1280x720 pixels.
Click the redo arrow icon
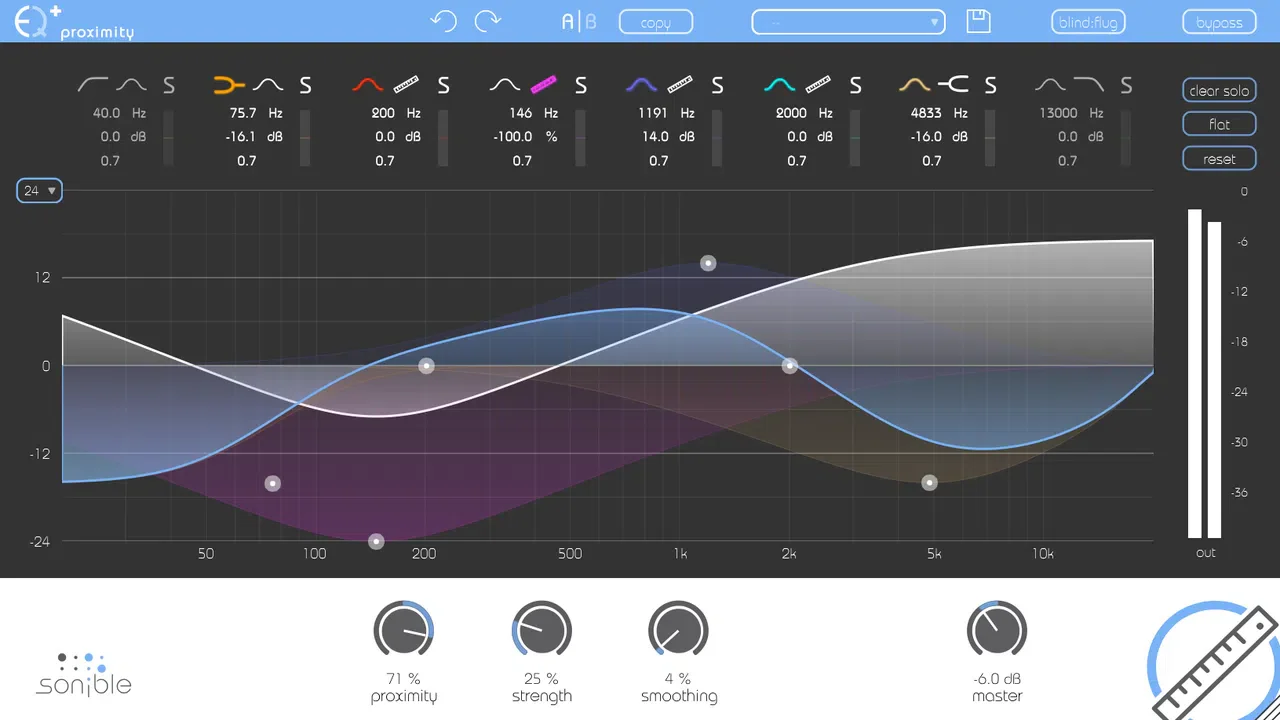(488, 21)
